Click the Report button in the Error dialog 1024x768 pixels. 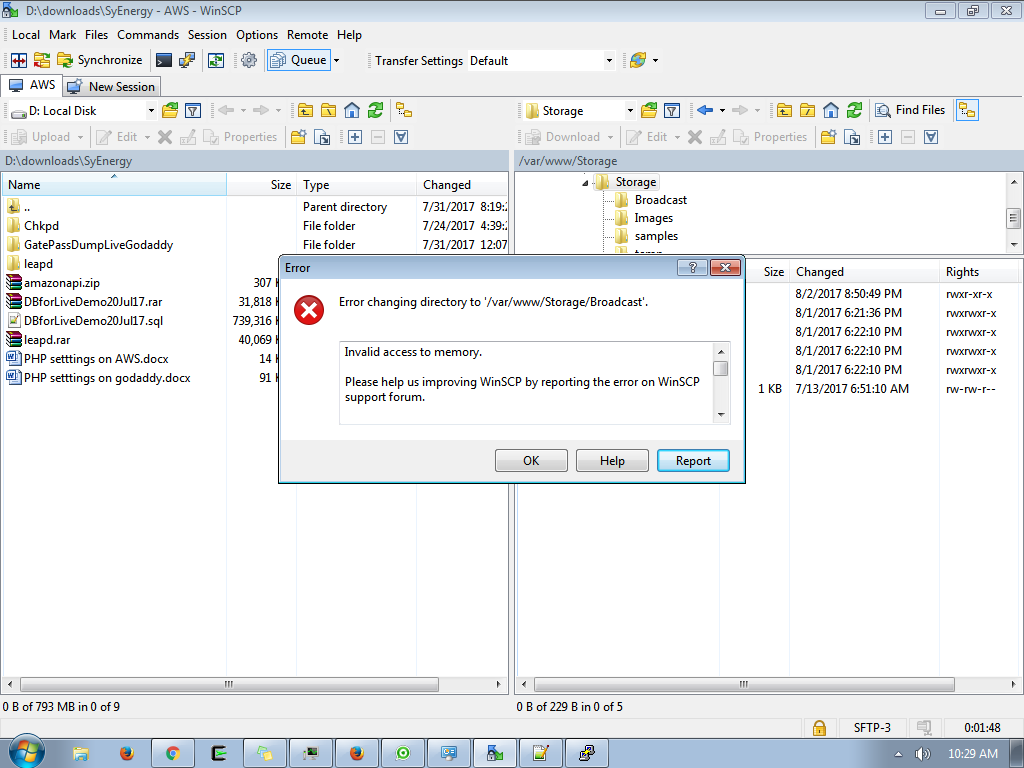[x=693, y=461]
